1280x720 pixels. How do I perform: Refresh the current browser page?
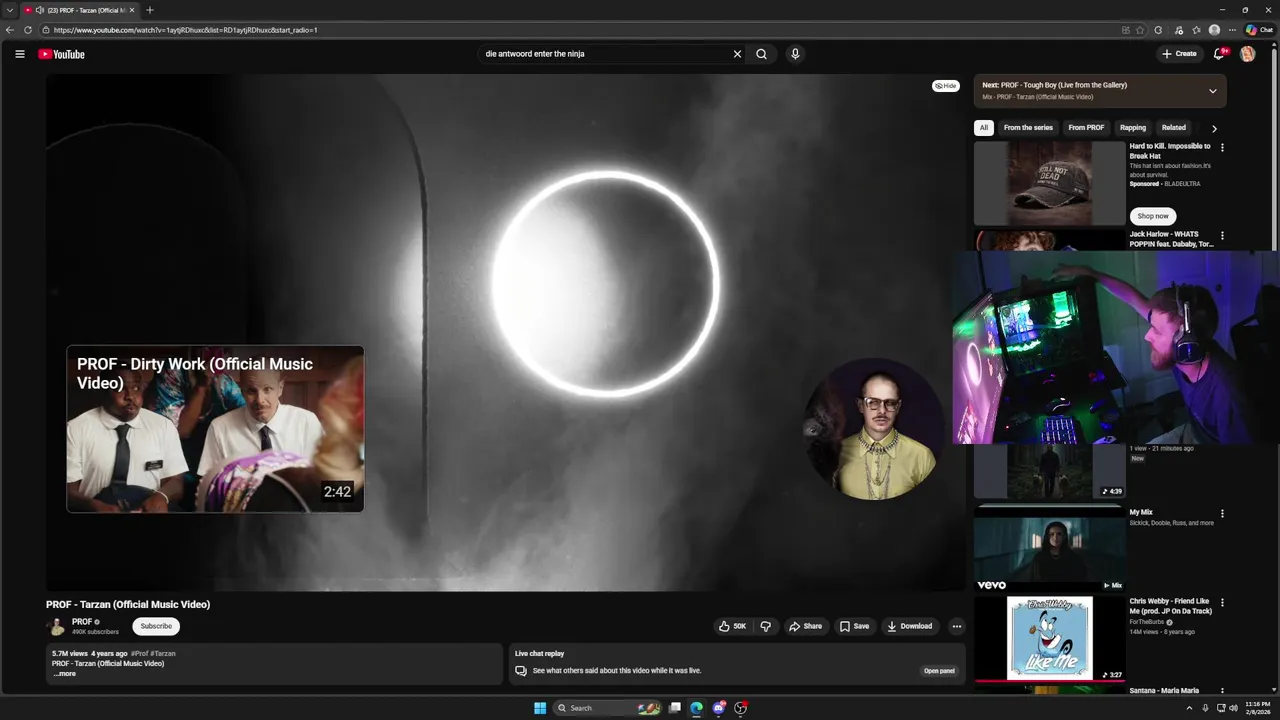(27, 30)
